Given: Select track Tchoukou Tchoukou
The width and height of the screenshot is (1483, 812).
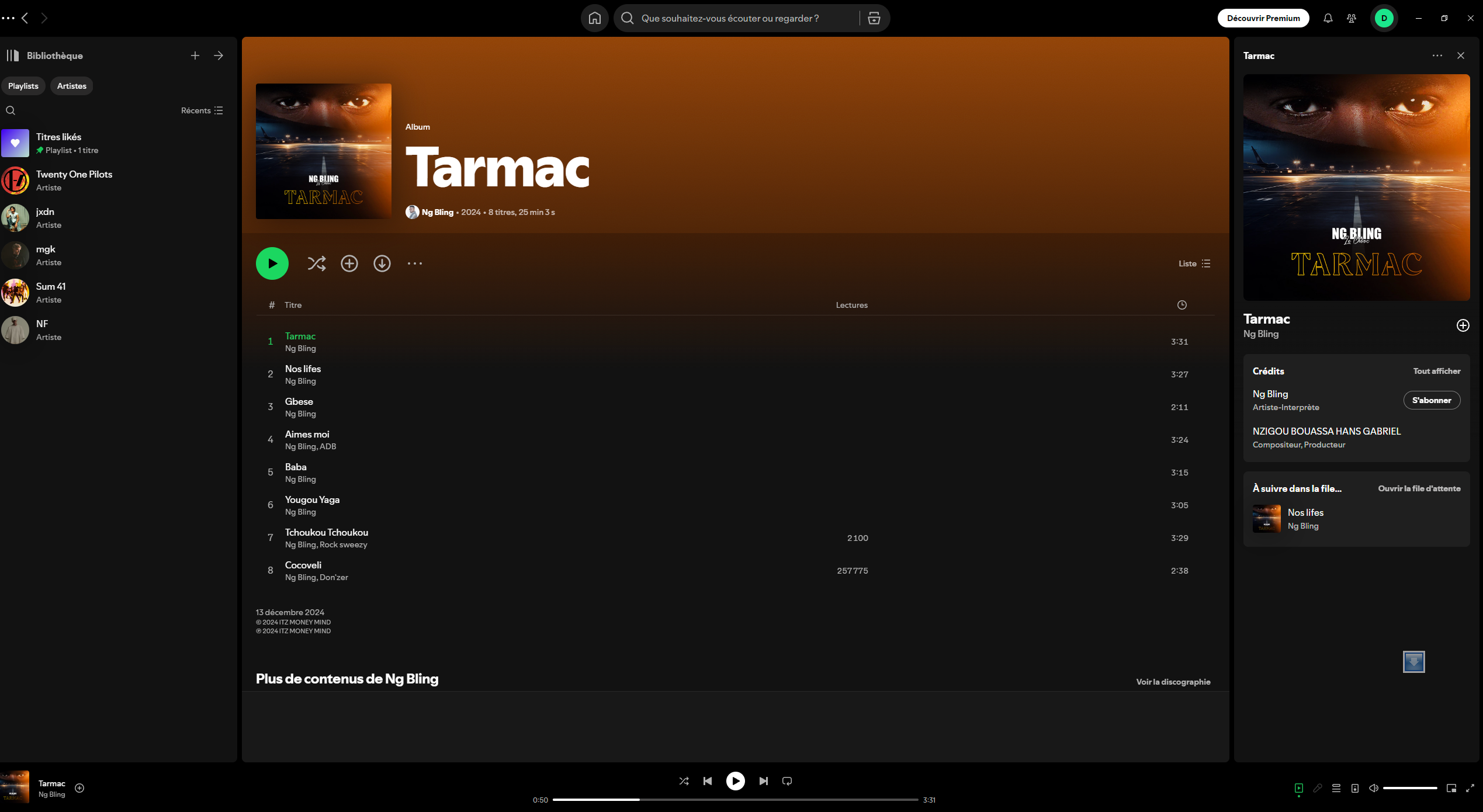Looking at the screenshot, I should tap(735, 538).
